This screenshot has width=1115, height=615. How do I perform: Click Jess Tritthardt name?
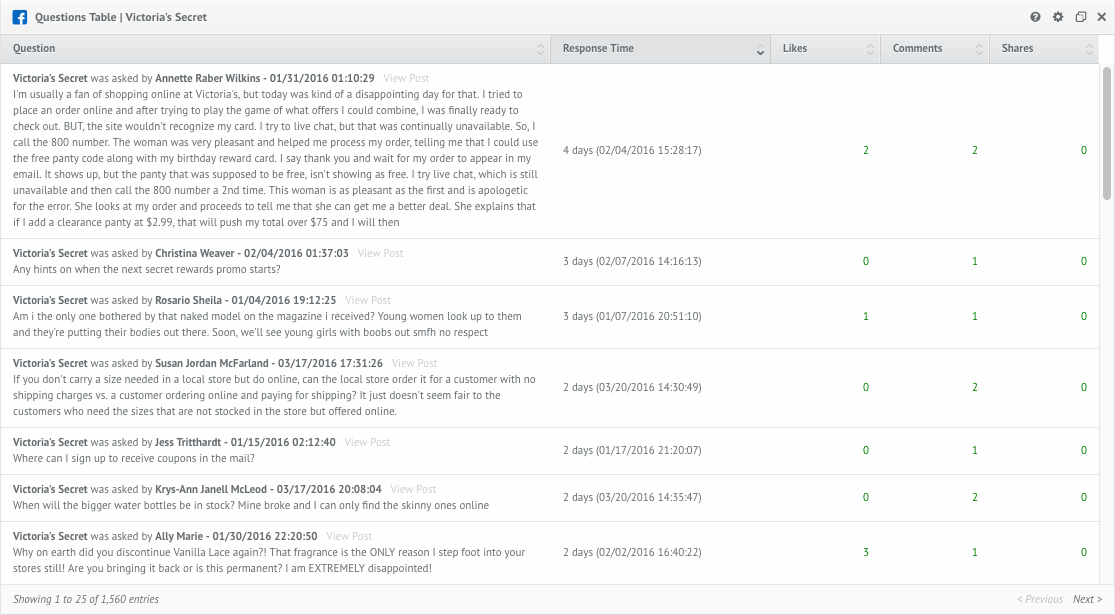pyautogui.click(x=188, y=442)
